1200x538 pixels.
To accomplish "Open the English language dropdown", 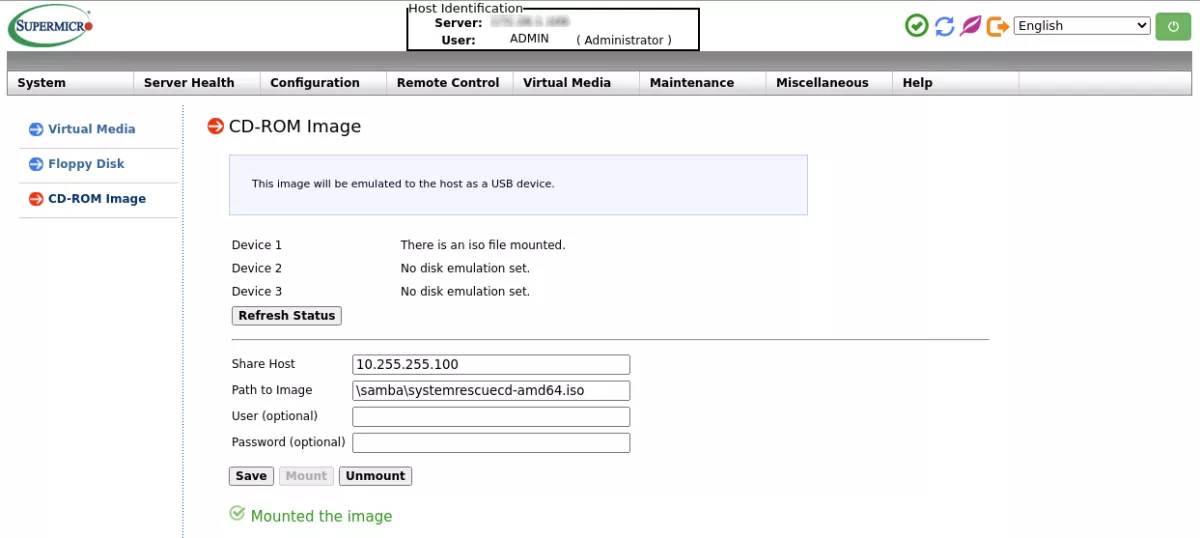I will pos(1083,26).
